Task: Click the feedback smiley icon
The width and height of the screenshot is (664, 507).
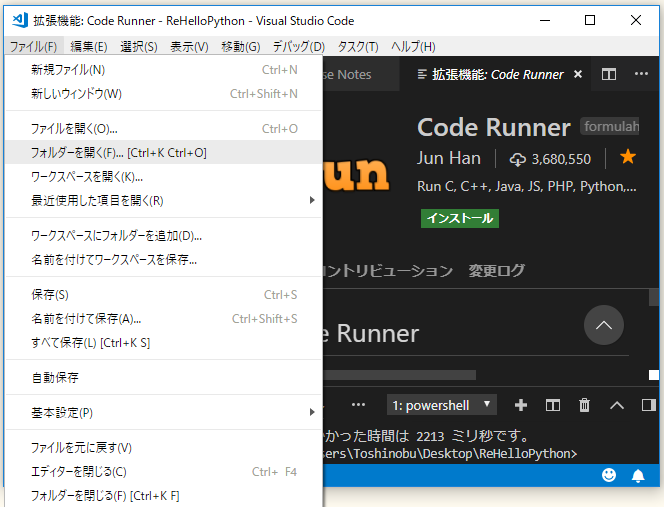Action: pos(609,475)
